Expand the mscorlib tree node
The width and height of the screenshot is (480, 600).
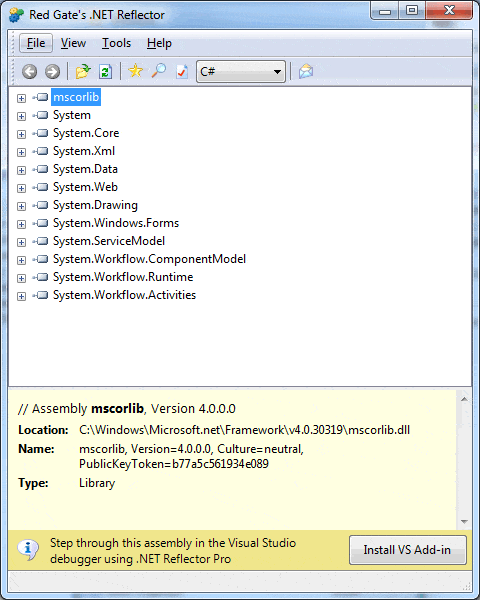coord(21,98)
